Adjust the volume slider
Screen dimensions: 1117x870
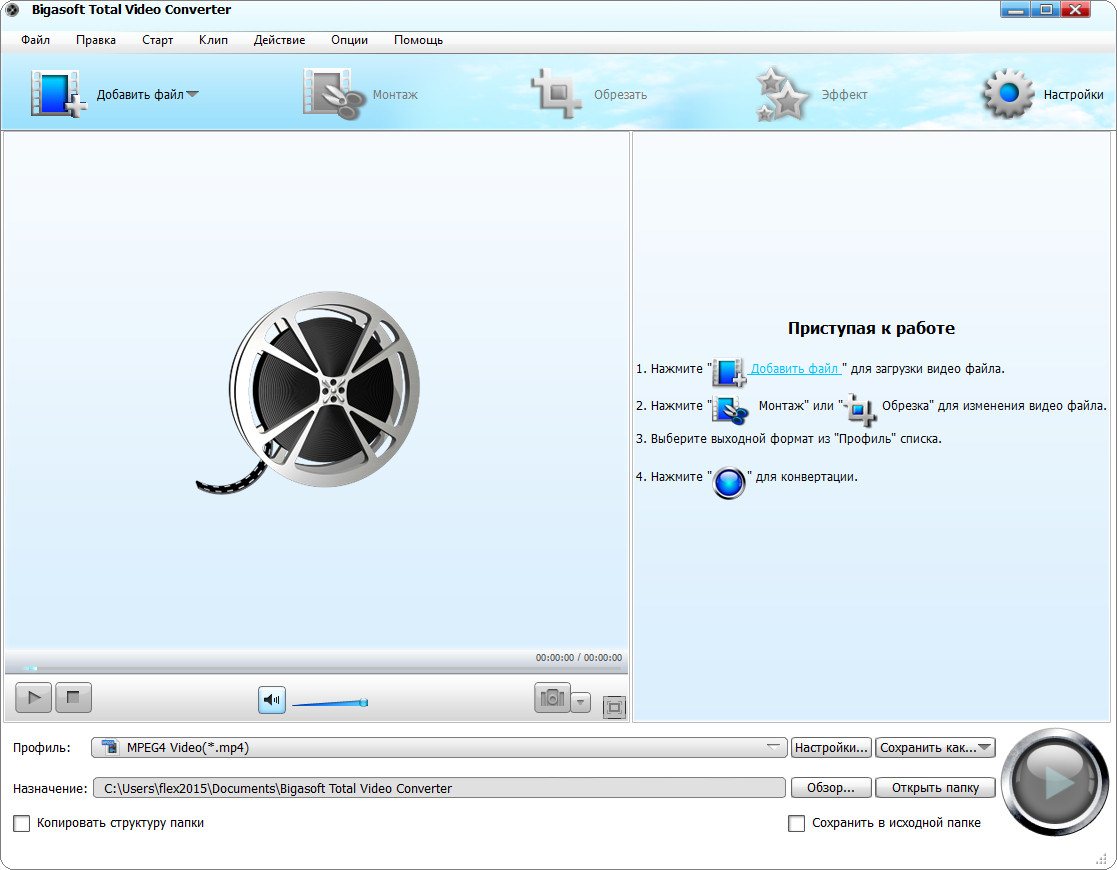tap(330, 703)
